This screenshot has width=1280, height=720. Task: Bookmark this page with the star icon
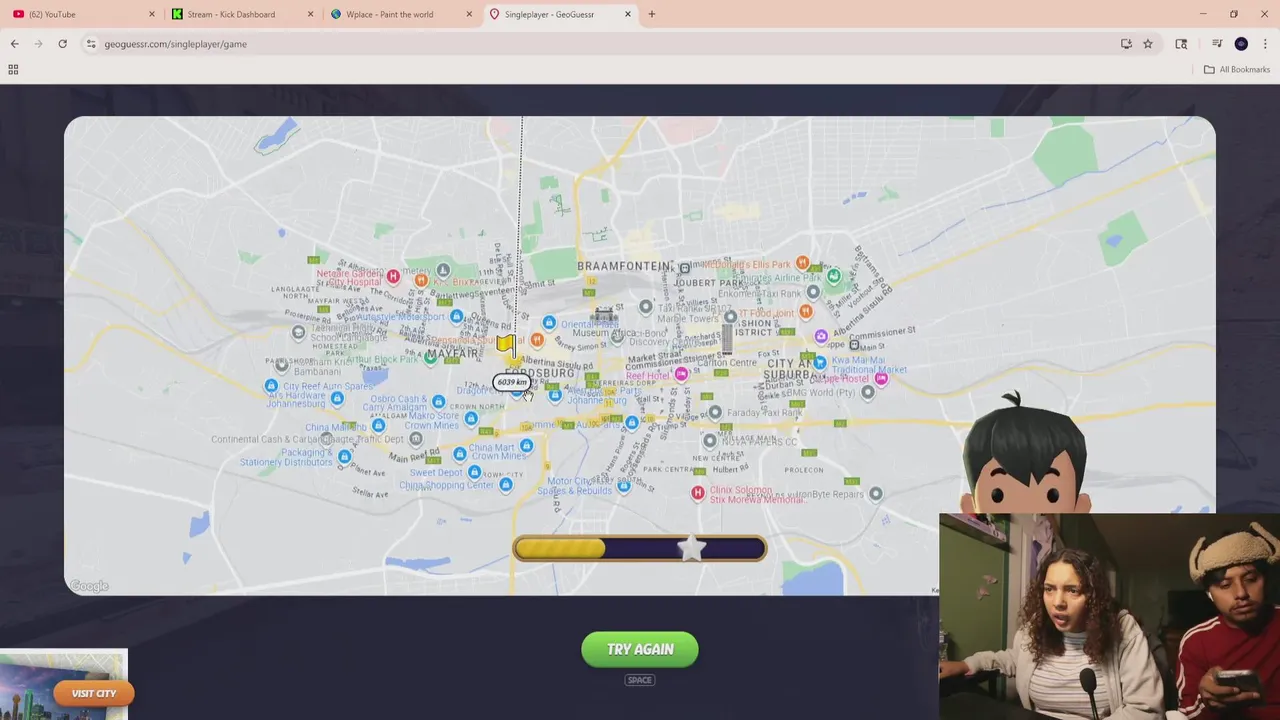[1148, 44]
